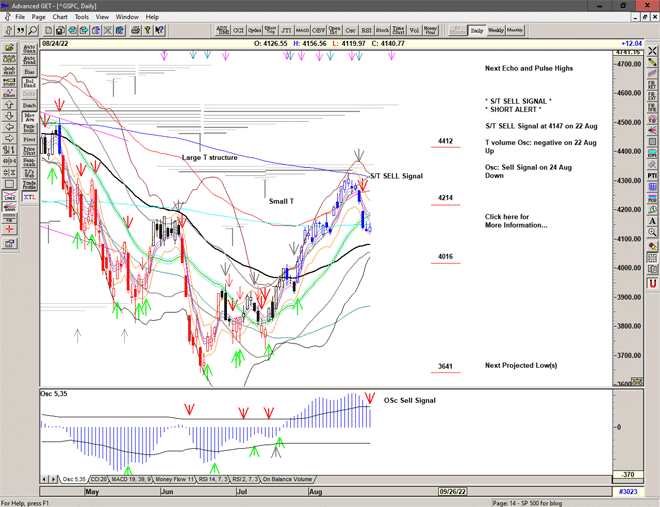660x507 pixels.
Task: Switch to Monthly timeframe
Action: tap(515, 30)
